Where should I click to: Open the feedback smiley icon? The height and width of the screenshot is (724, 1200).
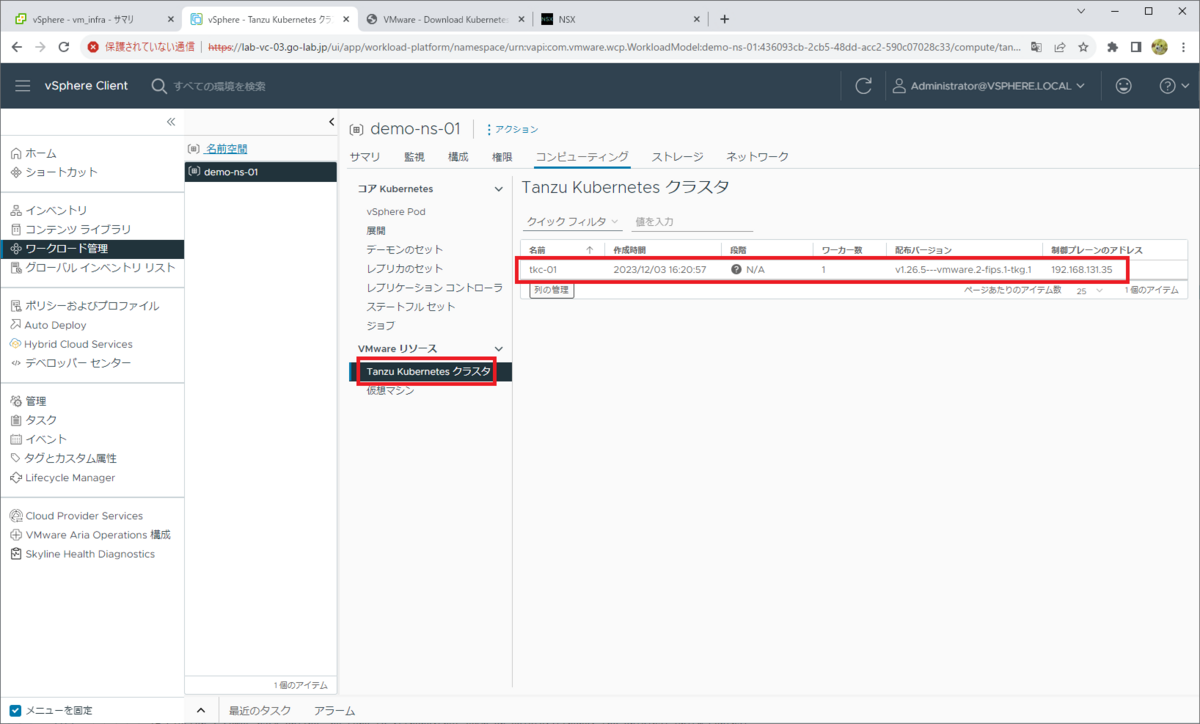[1124, 86]
